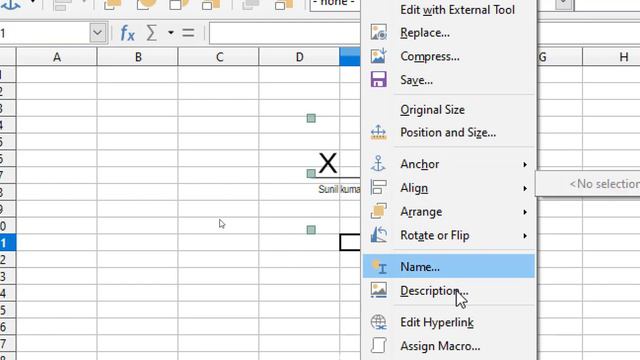Select column C header
This screenshot has width=640, height=360.
pyautogui.click(x=219, y=57)
